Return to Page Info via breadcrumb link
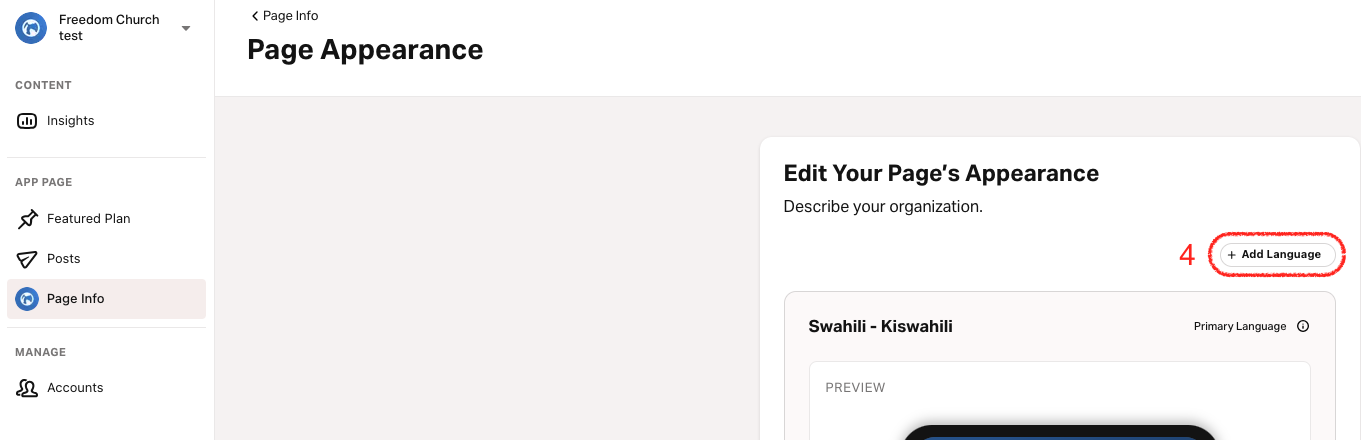 click(x=285, y=16)
